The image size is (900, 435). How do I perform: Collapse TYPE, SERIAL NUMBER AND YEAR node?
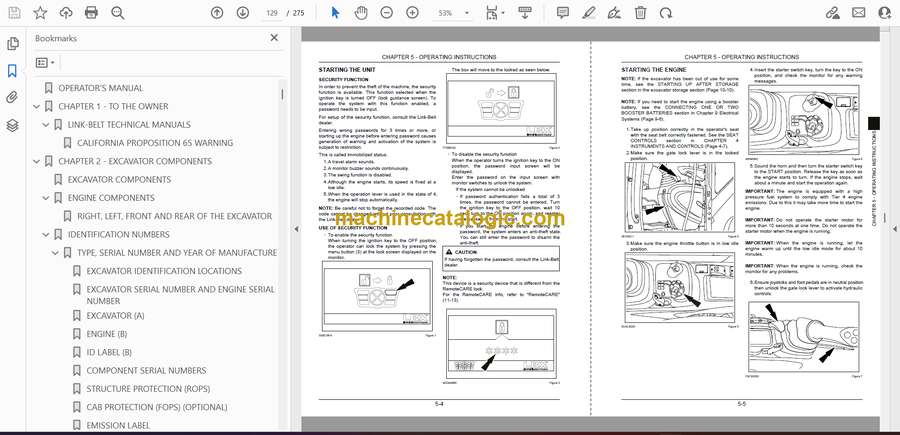click(55, 253)
